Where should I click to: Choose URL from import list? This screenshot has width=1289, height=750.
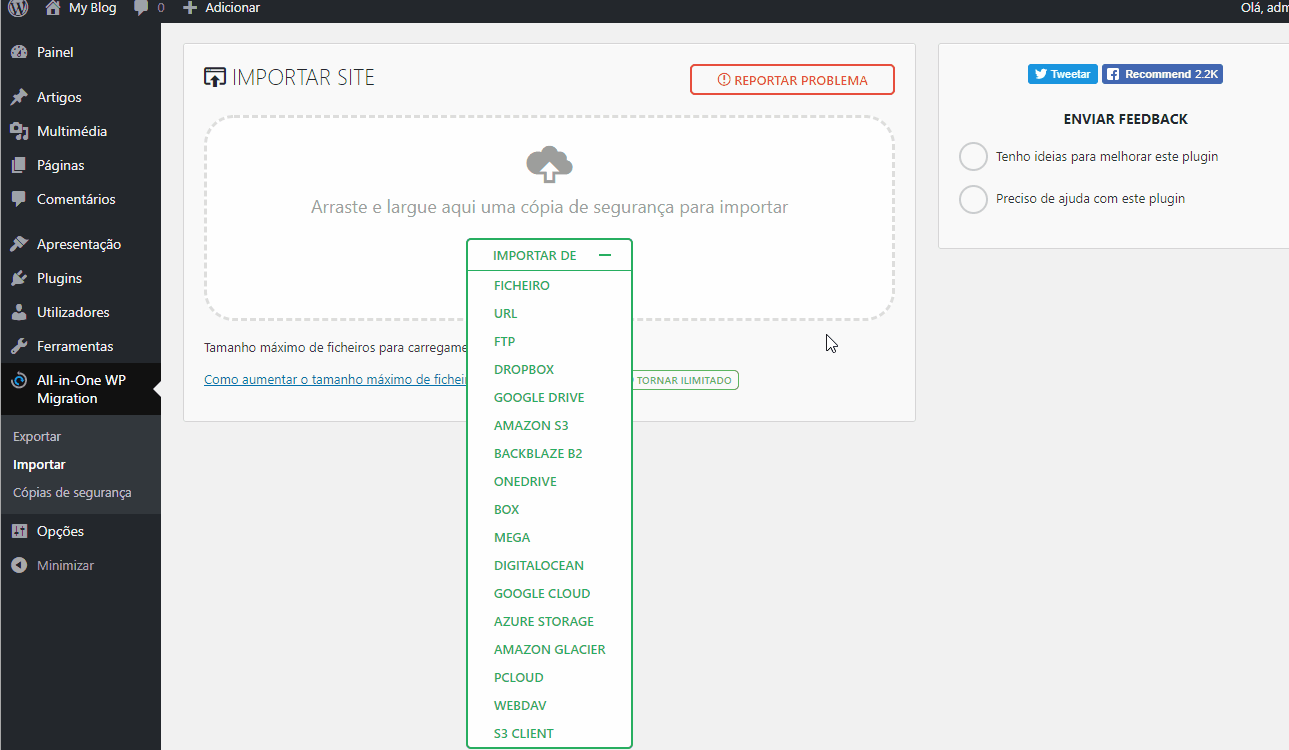506,314
